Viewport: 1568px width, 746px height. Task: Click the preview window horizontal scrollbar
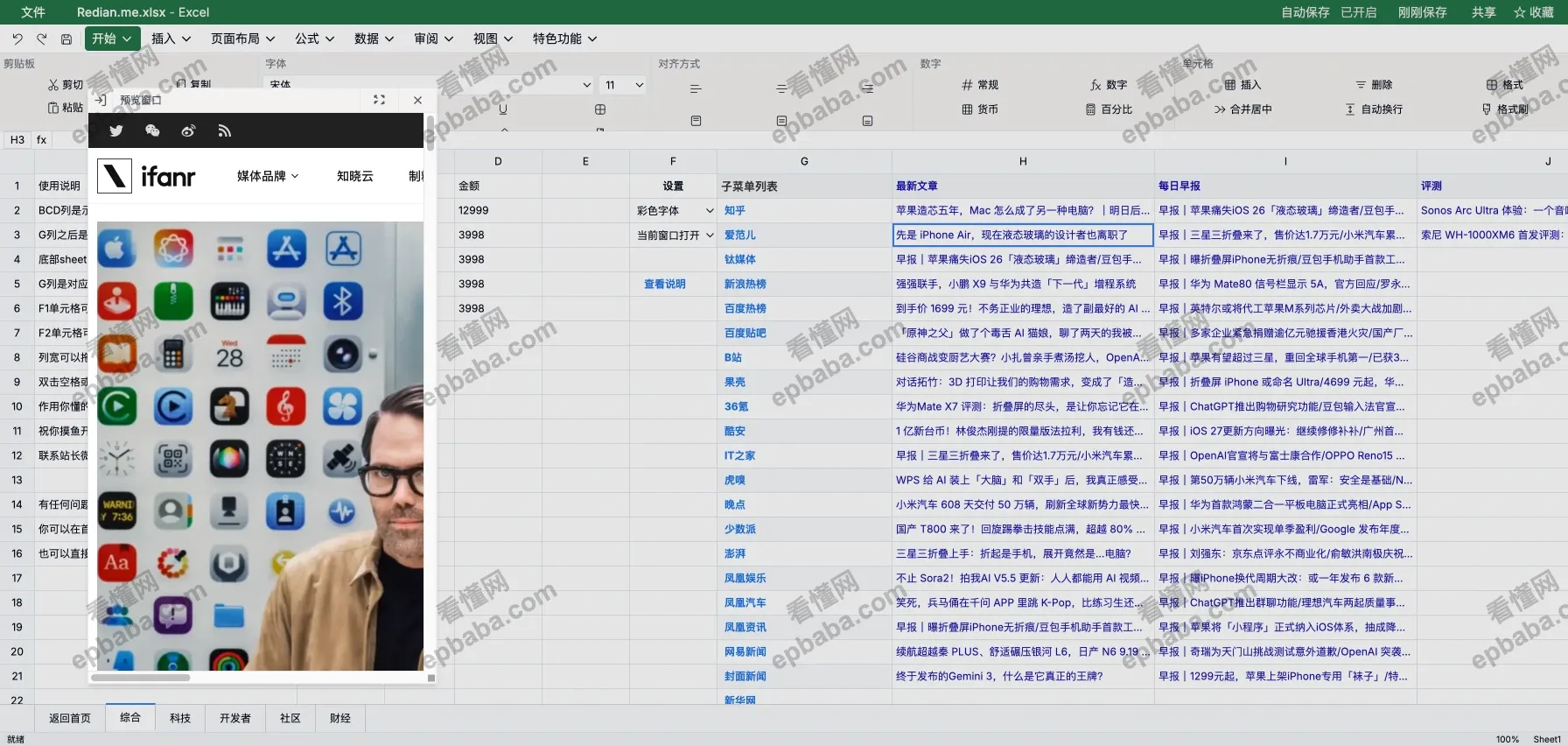point(141,678)
